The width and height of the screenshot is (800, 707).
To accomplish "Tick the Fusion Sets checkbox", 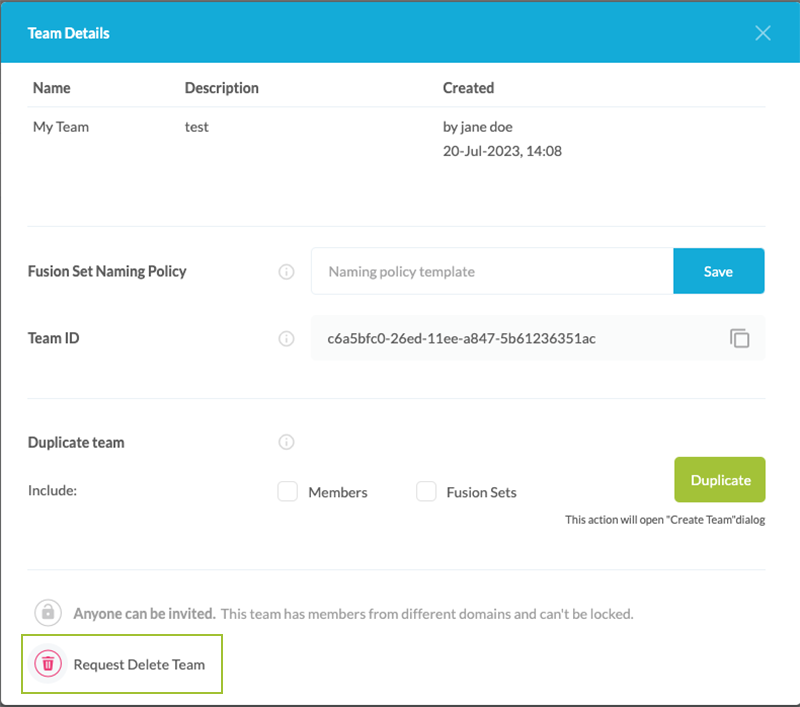I will pos(427,492).
